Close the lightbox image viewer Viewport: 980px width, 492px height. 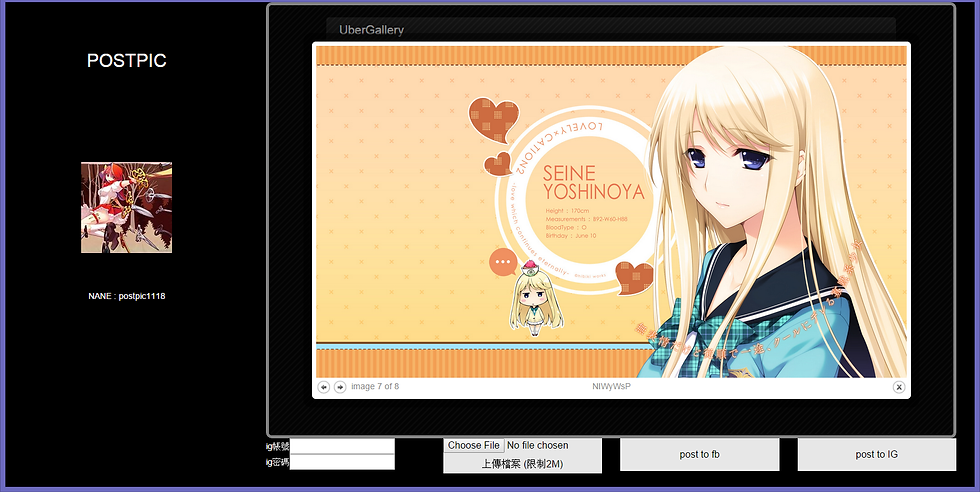(x=899, y=387)
